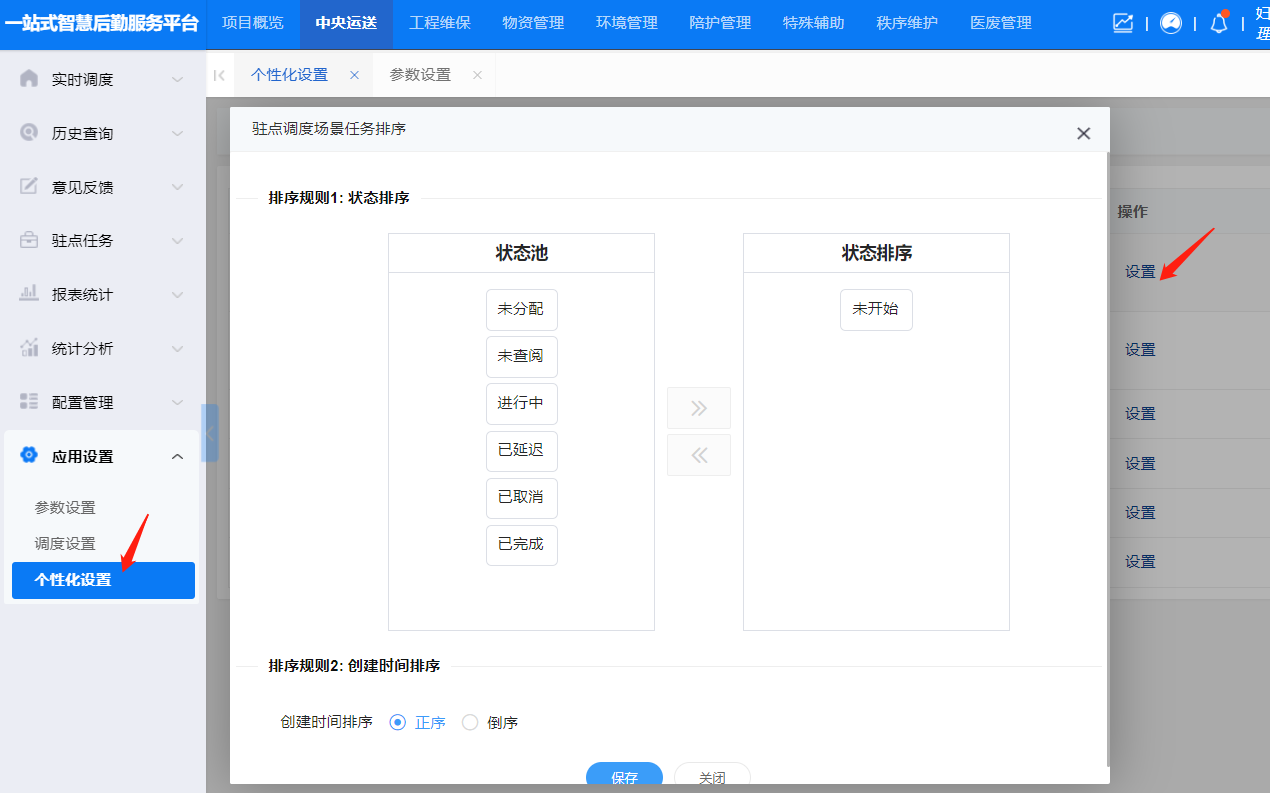Image resolution: width=1270 pixels, height=793 pixels.
Task: Open 调度设置 in the sidebar submenu
Action: point(66,544)
